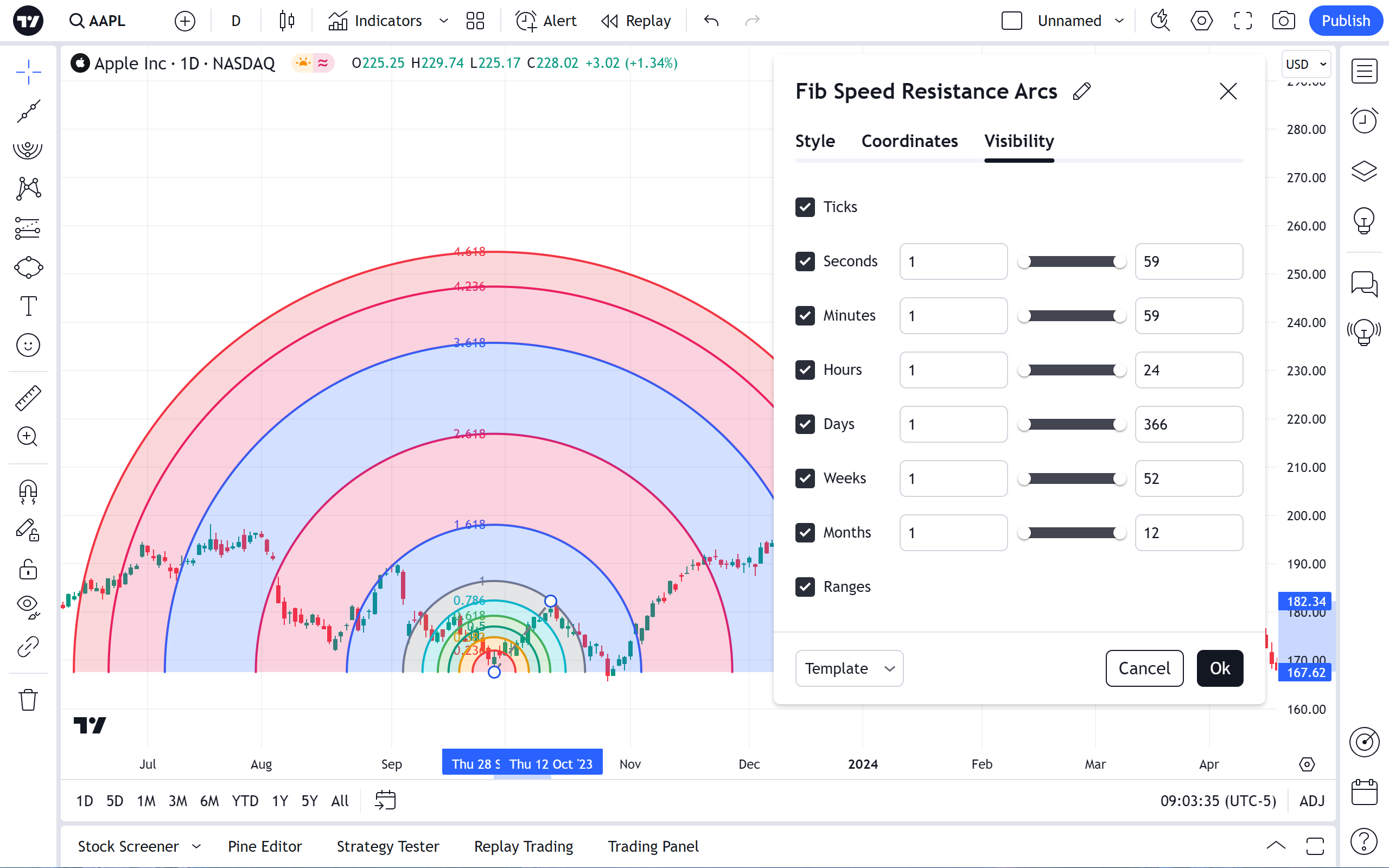Switch to the Coordinates tab
This screenshot has width=1389, height=868.
[909, 141]
